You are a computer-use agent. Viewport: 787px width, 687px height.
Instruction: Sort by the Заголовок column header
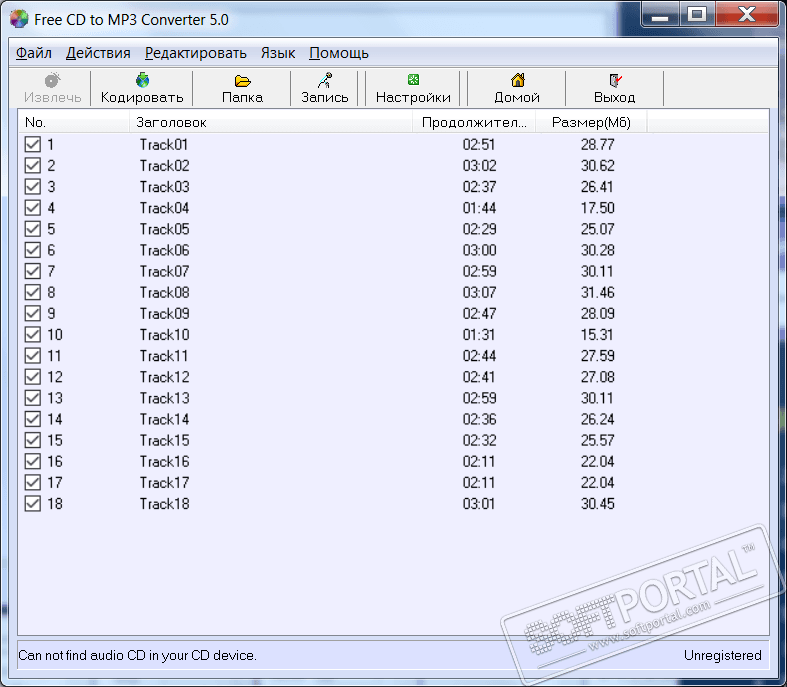(271, 122)
